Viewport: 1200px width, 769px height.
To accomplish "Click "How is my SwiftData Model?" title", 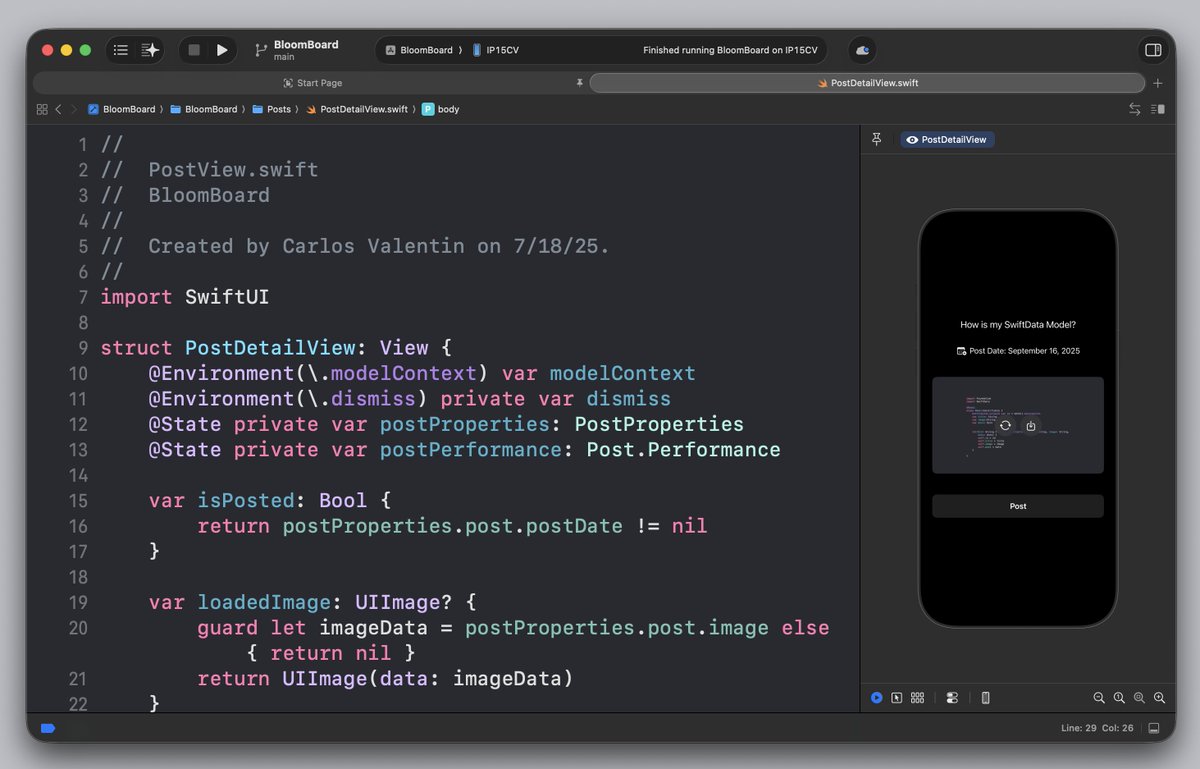I will (x=1018, y=324).
